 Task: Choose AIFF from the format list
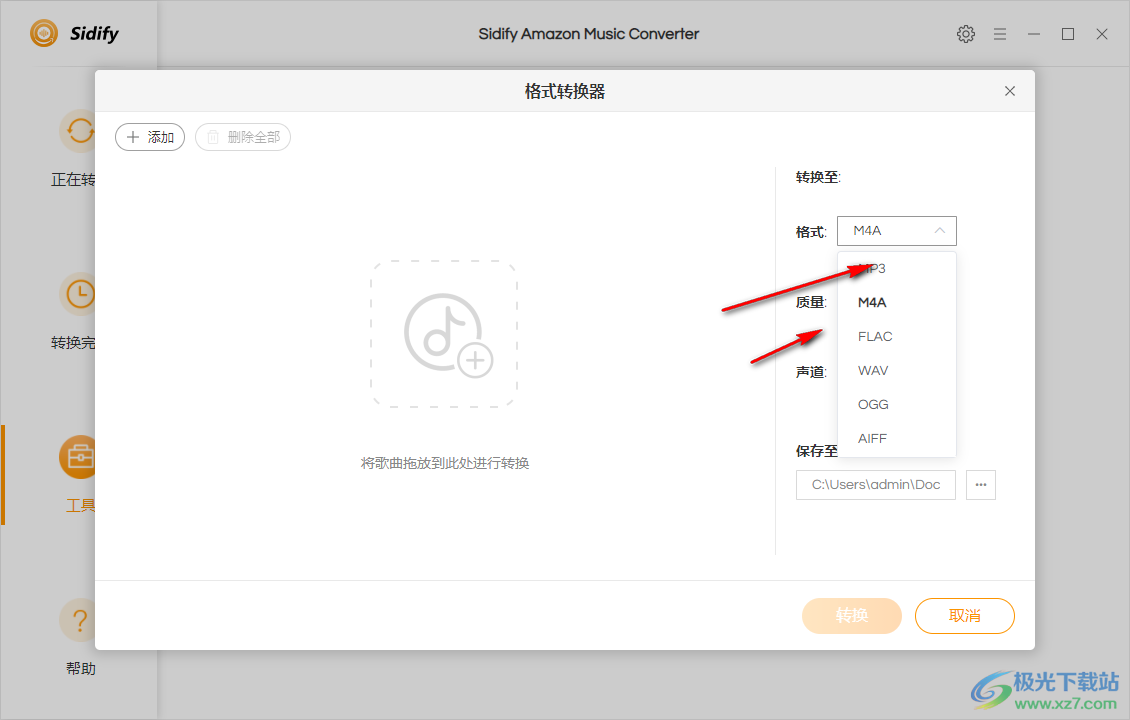897,438
